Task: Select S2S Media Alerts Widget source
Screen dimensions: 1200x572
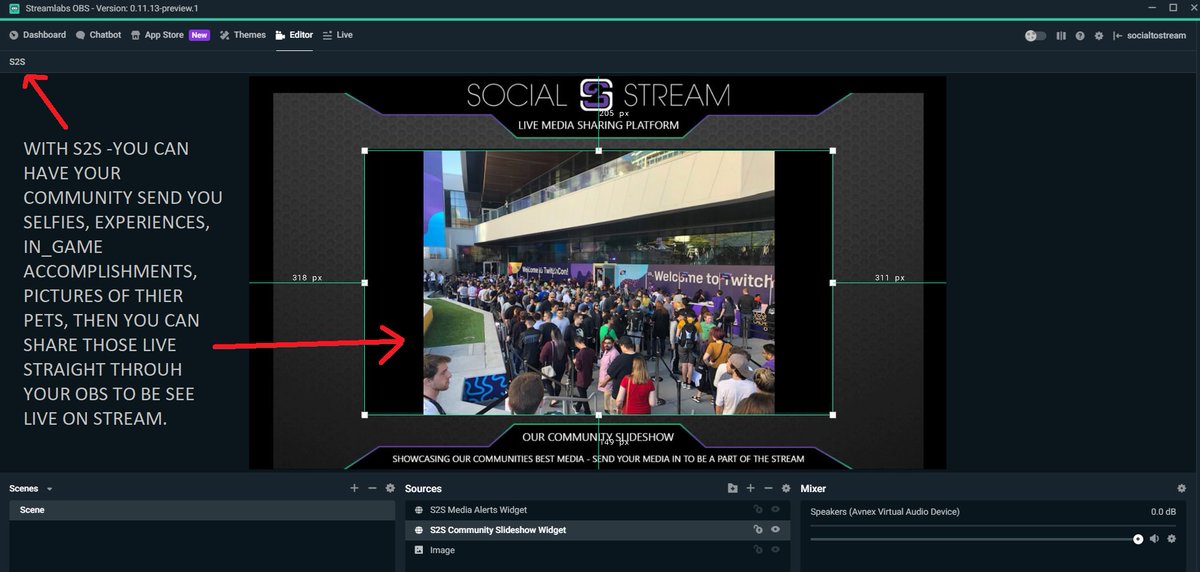Action: click(597, 510)
